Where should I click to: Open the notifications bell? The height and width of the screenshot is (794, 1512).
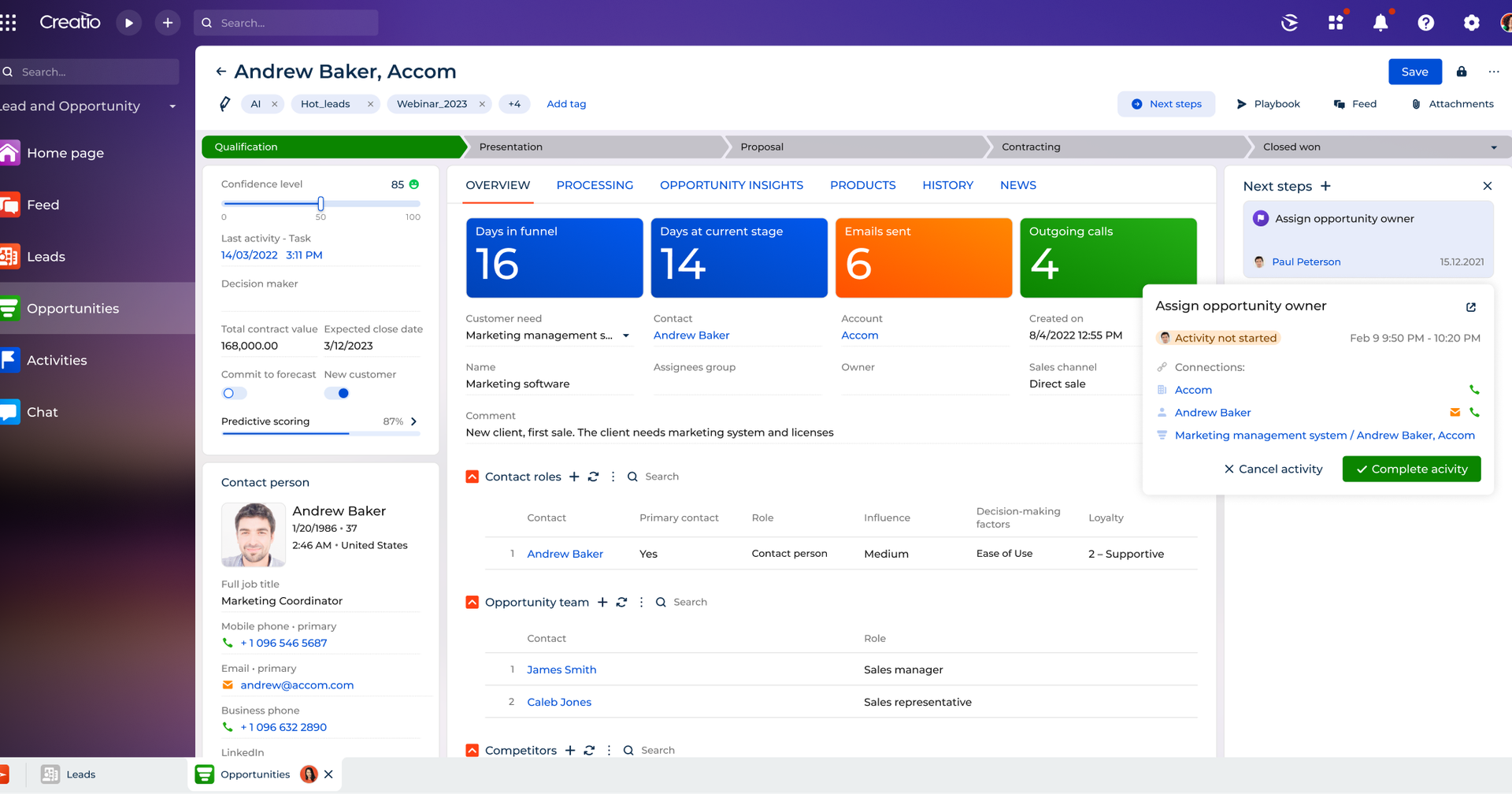[1380, 23]
